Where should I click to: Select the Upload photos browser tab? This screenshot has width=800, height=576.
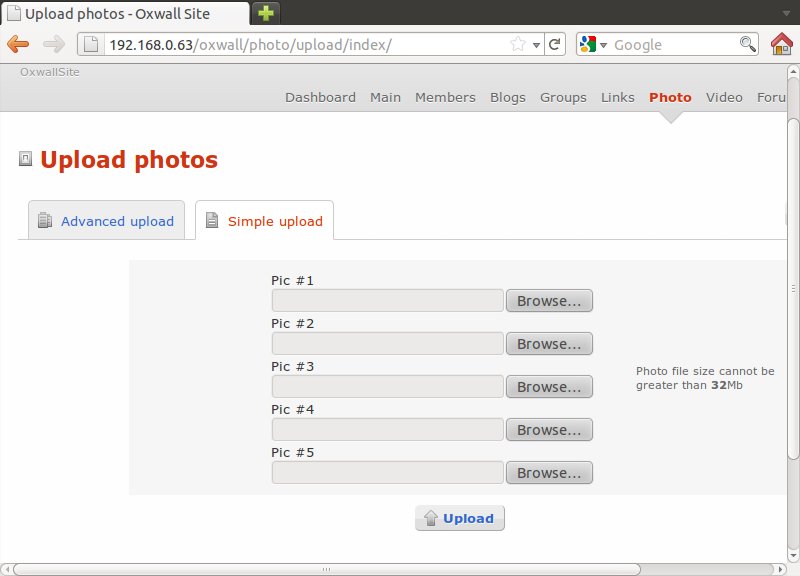click(x=125, y=13)
